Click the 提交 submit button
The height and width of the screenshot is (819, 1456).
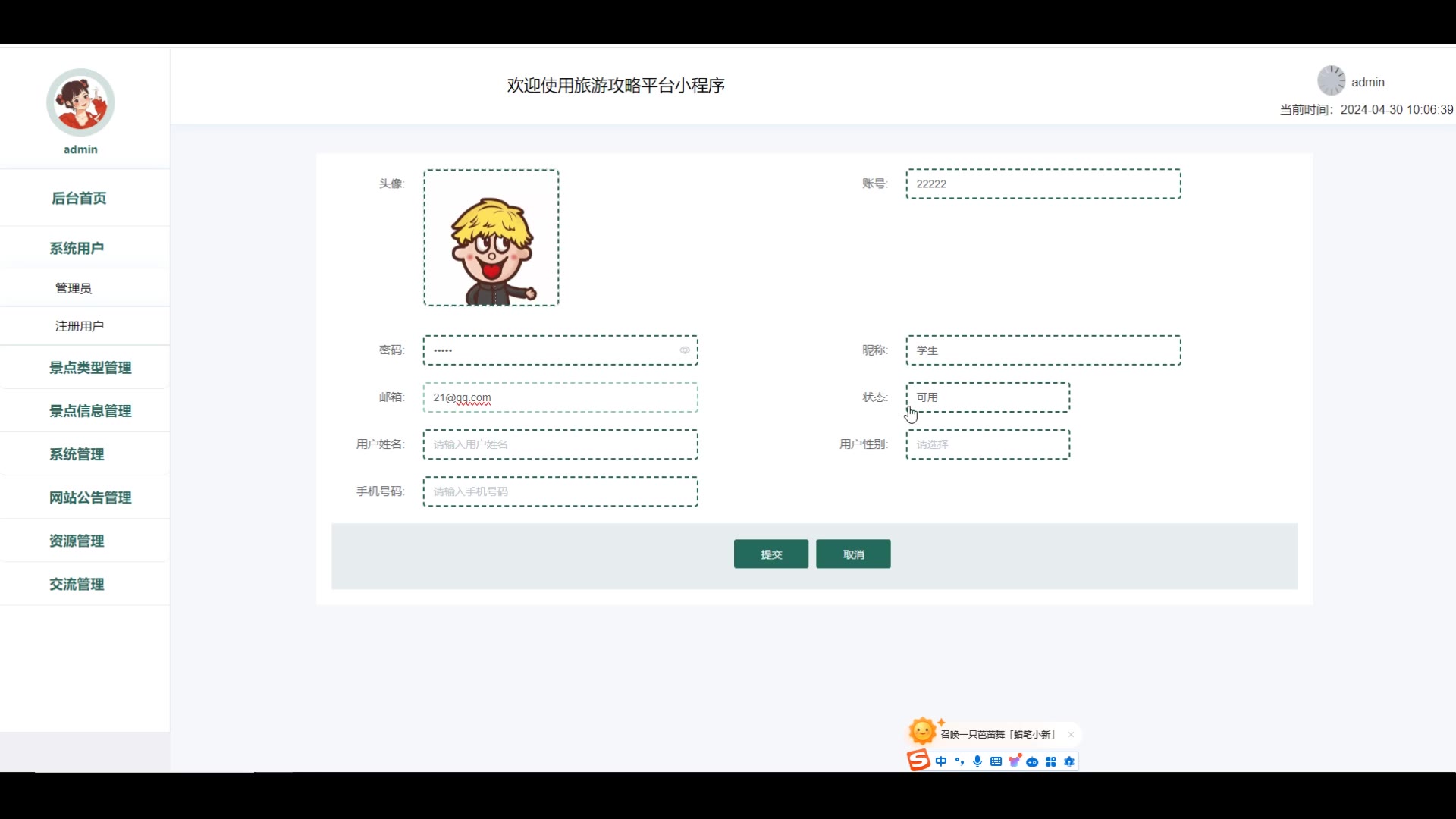point(770,554)
